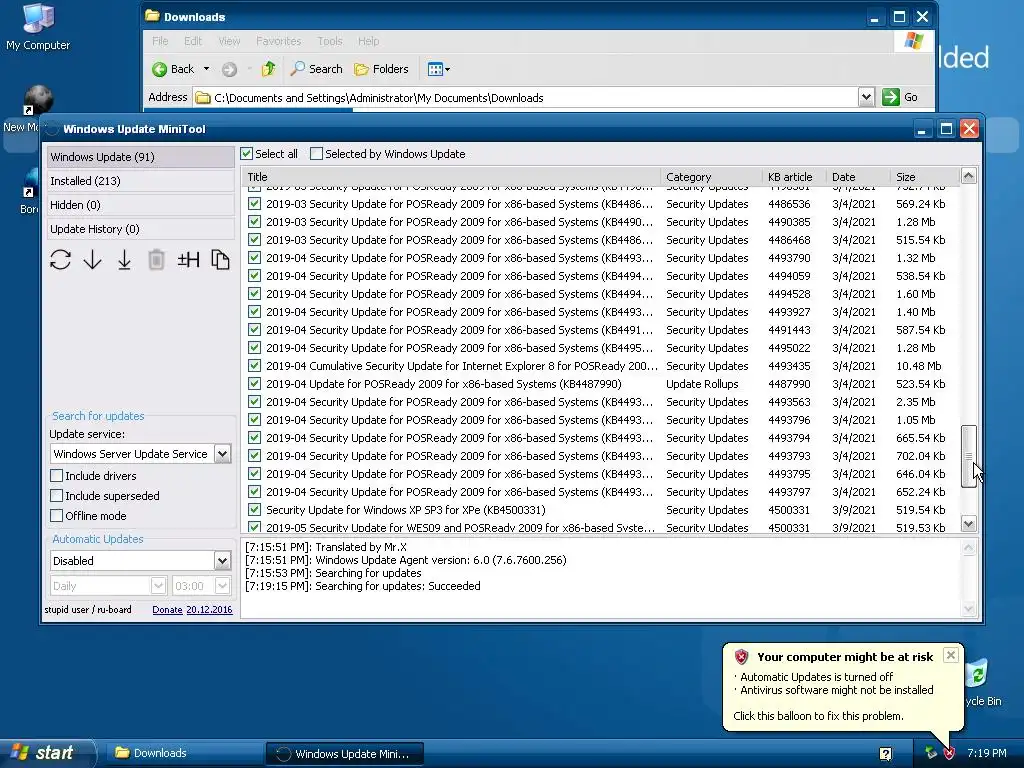The height and width of the screenshot is (768, 1024).
Task: Click Back arrow in Downloads window
Action: [x=173, y=69]
